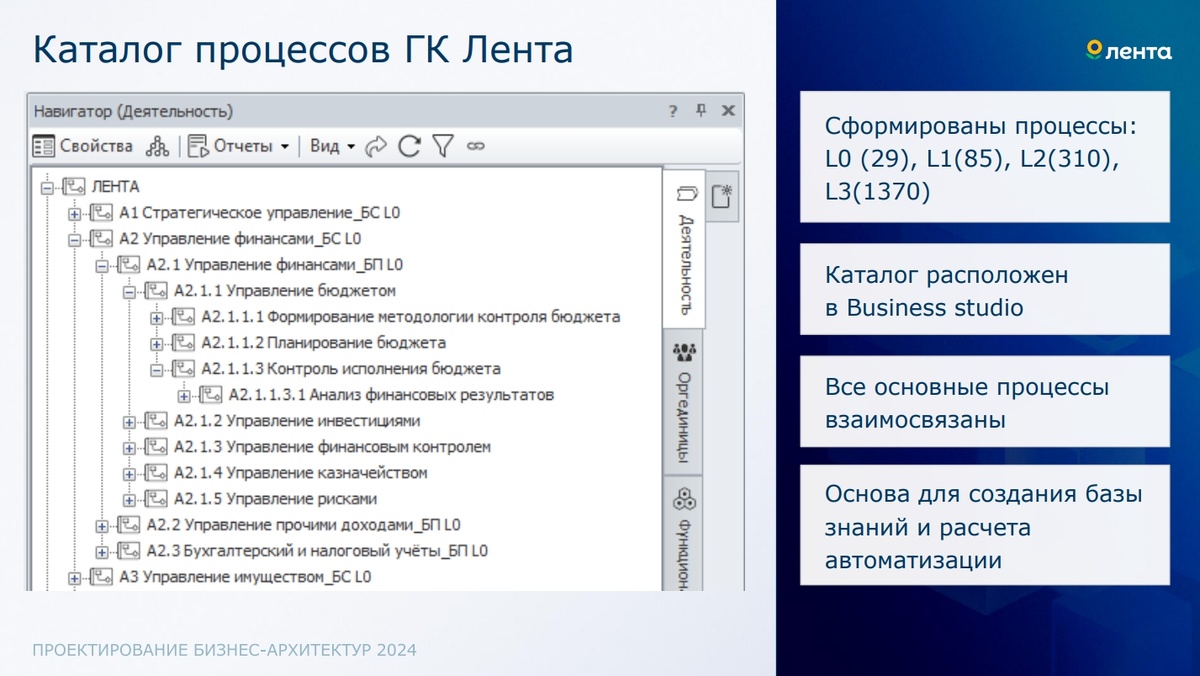Image resolution: width=1200 pixels, height=676 pixels.
Task: Click the Все основные процессы взаимосвязаны card
Action: coord(984,402)
